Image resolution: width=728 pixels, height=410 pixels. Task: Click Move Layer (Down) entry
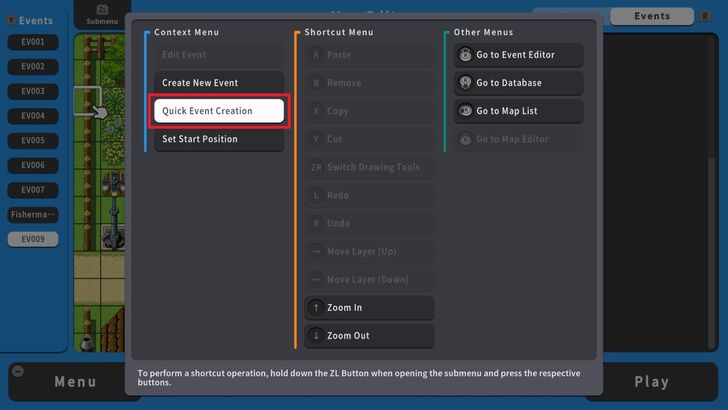pos(369,280)
